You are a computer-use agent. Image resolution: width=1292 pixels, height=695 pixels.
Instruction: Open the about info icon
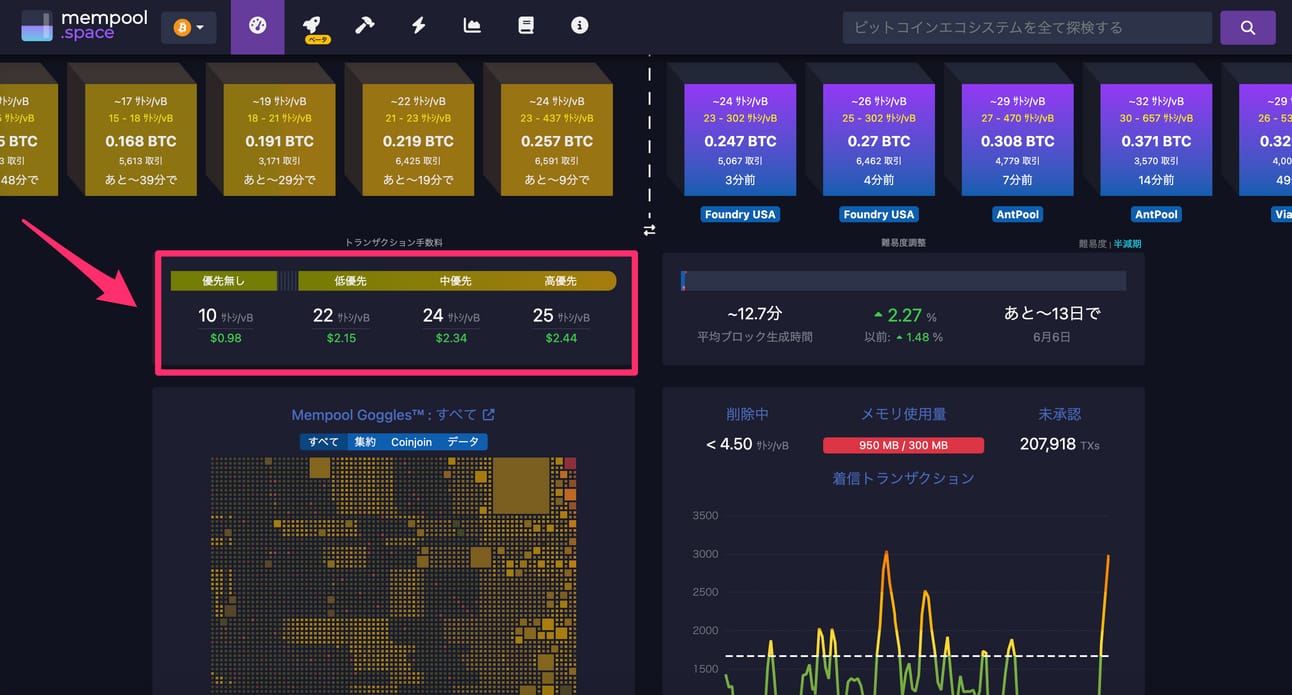click(580, 26)
